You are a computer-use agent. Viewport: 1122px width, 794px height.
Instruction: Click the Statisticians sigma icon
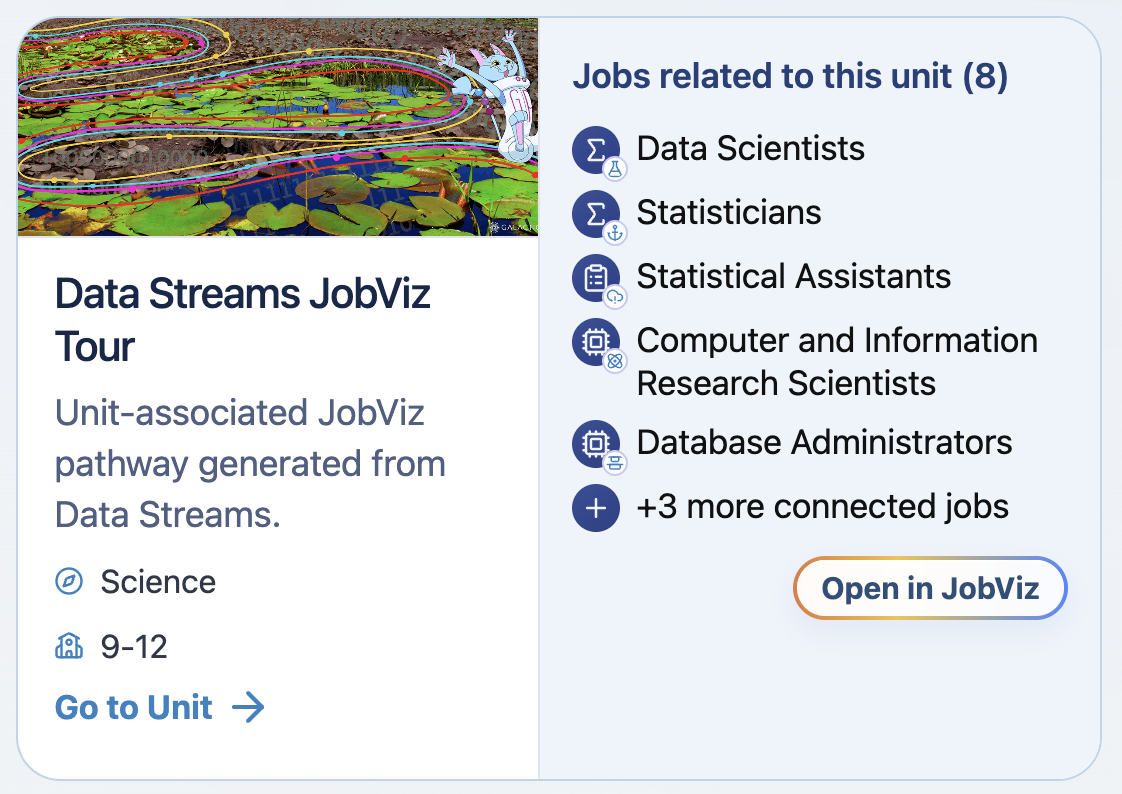coord(595,213)
